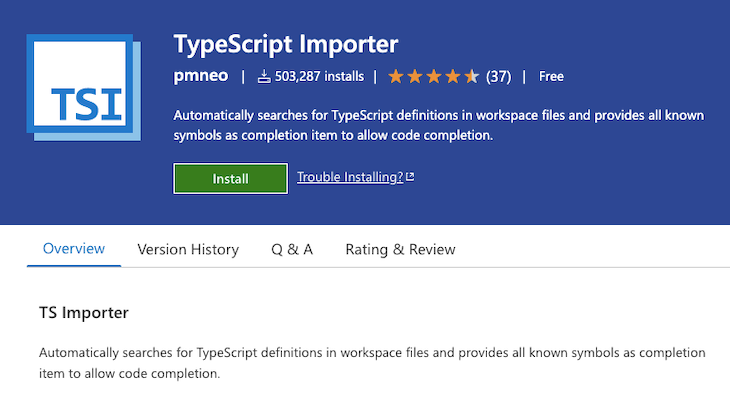The width and height of the screenshot is (730, 395).
Task: Click the overview paragraph under TS Importer
Action: pos(372,363)
